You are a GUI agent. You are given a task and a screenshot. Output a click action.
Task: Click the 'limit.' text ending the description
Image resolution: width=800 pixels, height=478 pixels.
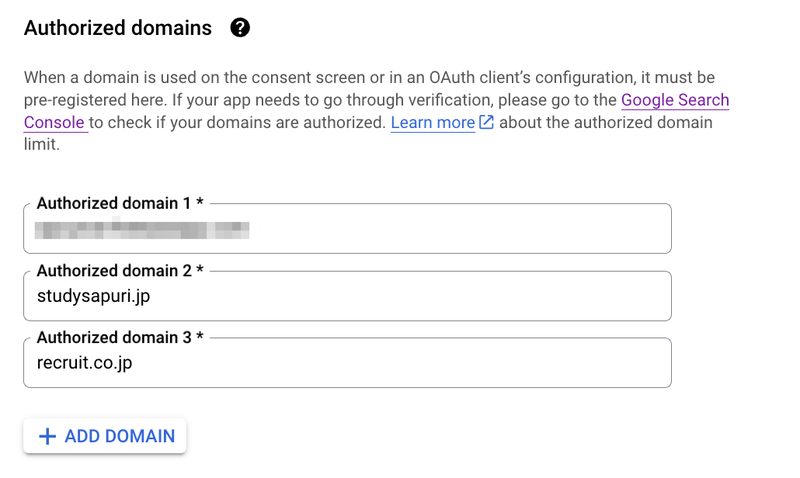click(x=42, y=144)
